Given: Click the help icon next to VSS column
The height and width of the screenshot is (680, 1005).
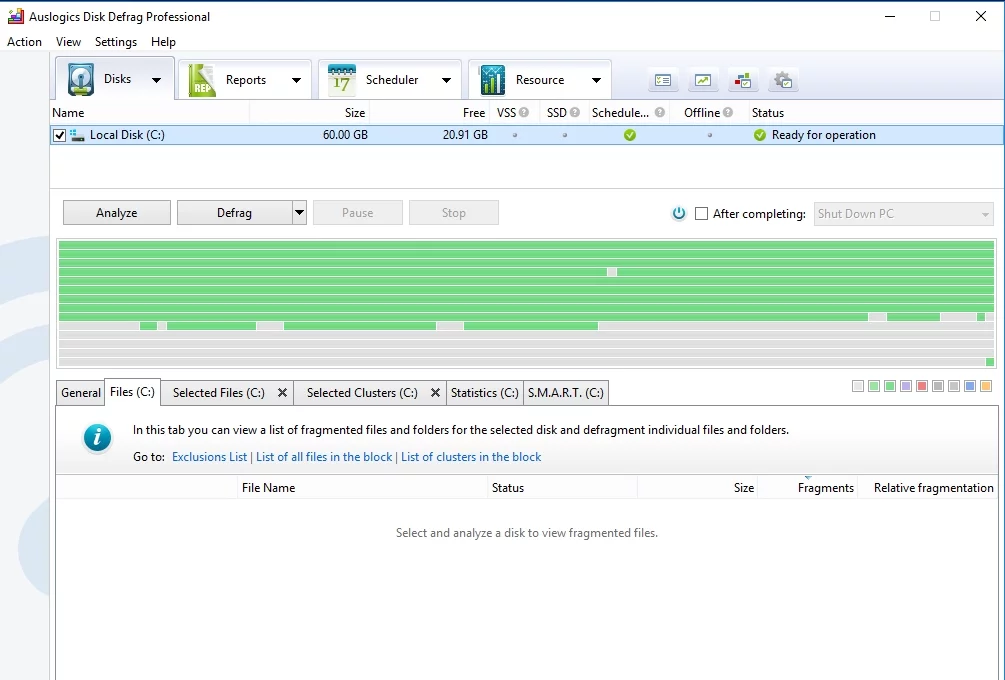Looking at the screenshot, I should (524, 113).
